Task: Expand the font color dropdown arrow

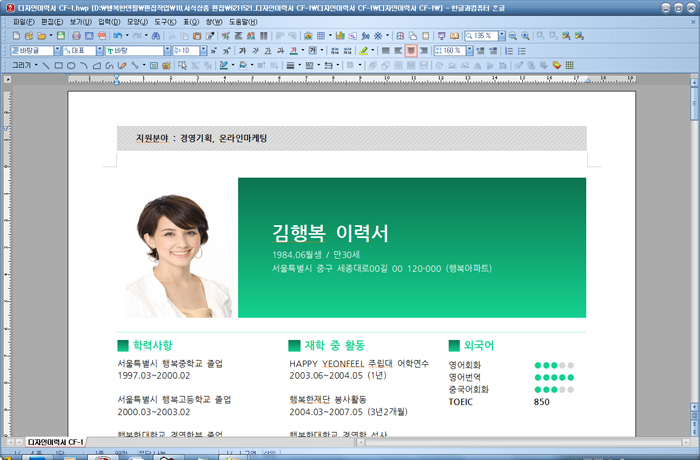Action: click(303, 51)
